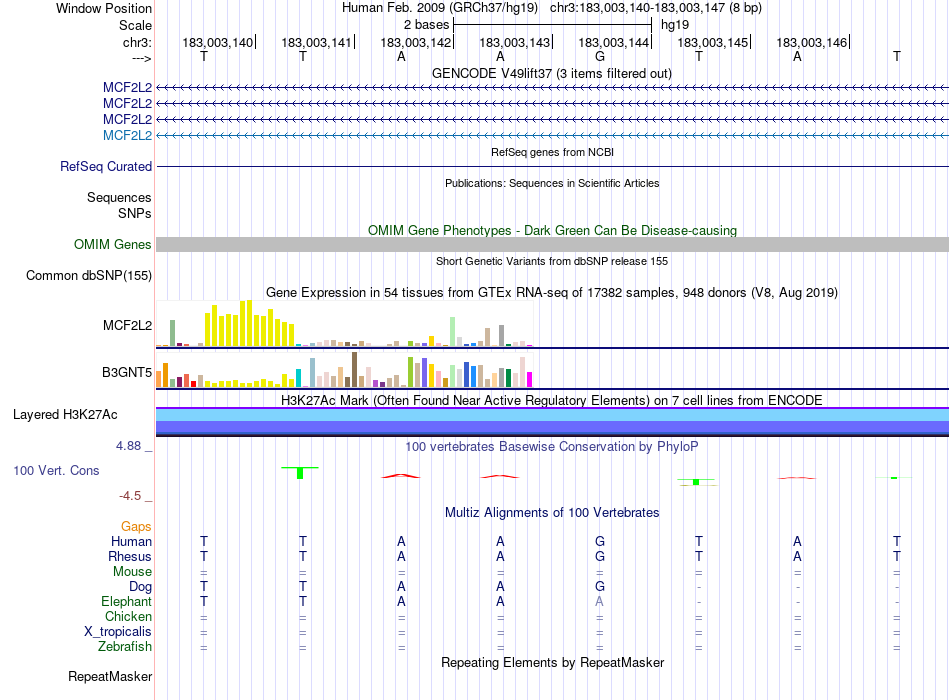
Task: Click the 4.88 PhyloP maximum value
Action: pyautogui.click(x=128, y=446)
